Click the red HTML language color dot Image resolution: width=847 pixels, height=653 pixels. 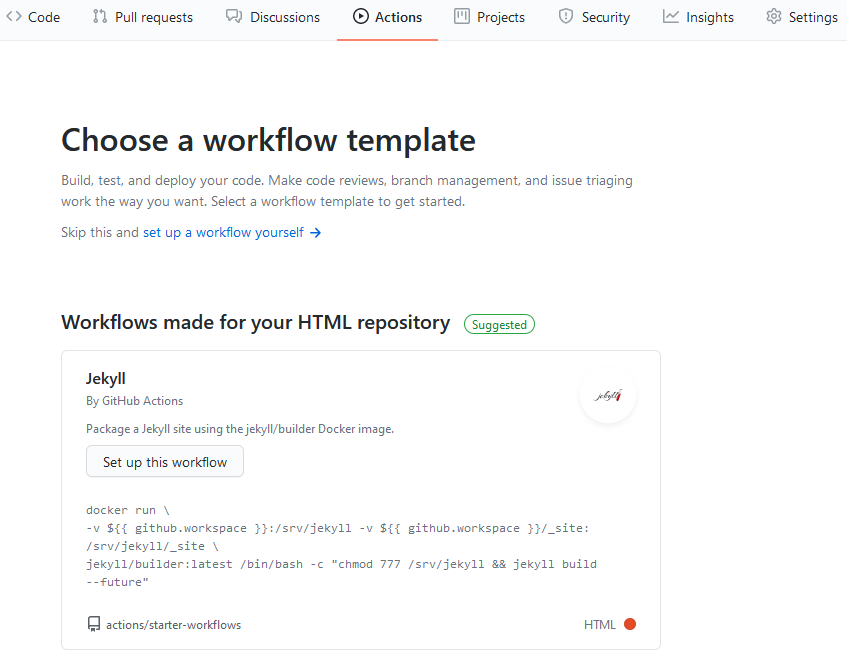click(x=630, y=625)
